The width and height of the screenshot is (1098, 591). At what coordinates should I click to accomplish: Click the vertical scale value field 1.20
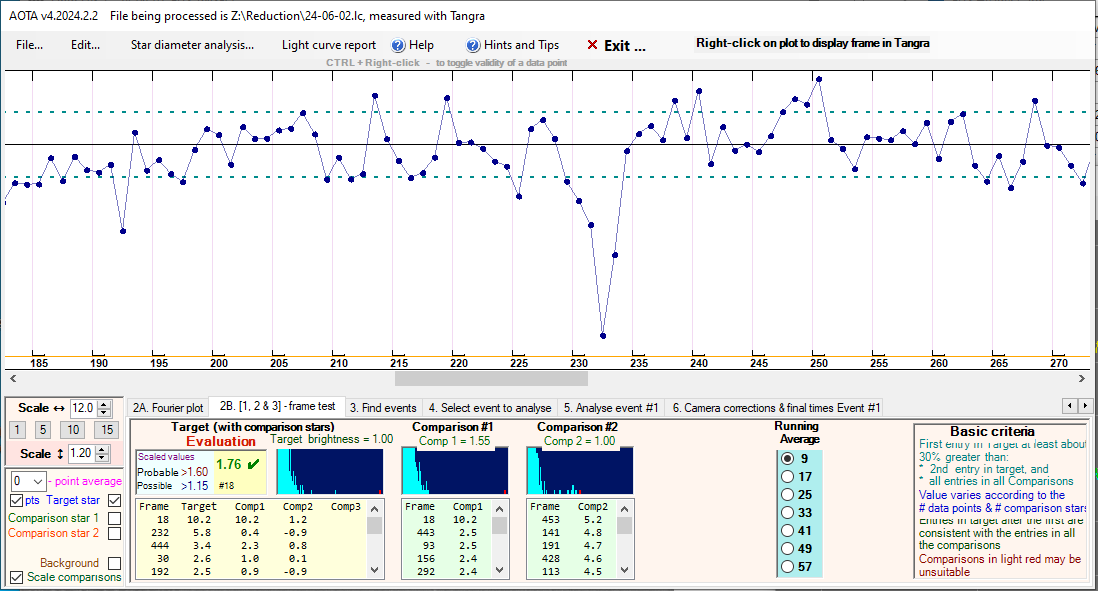coord(81,453)
